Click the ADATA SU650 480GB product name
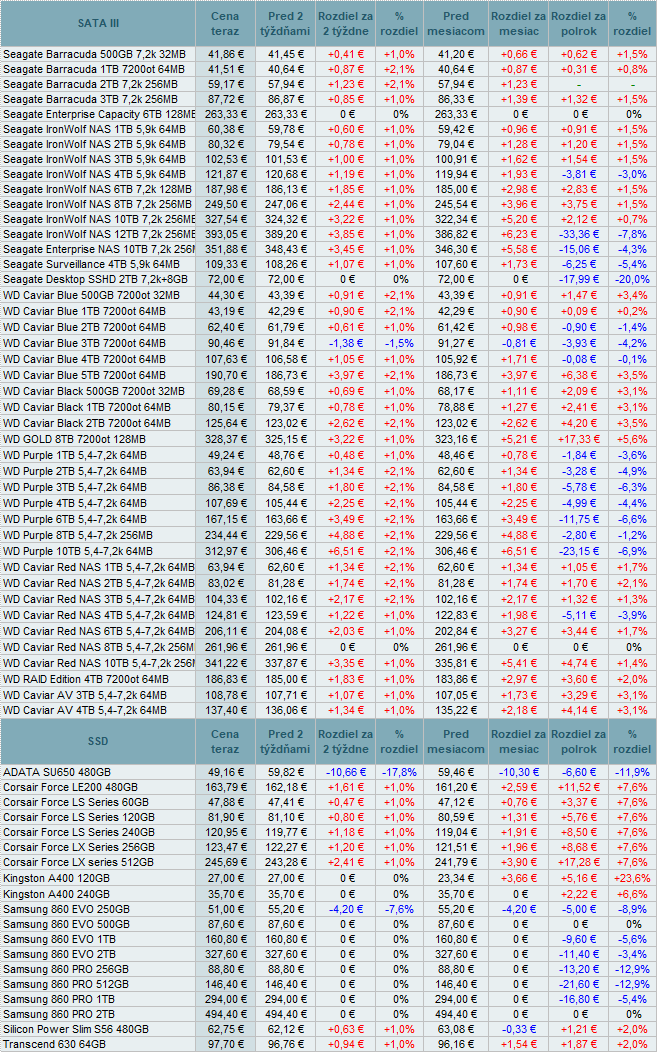This screenshot has height=1052, width=657. [57, 772]
